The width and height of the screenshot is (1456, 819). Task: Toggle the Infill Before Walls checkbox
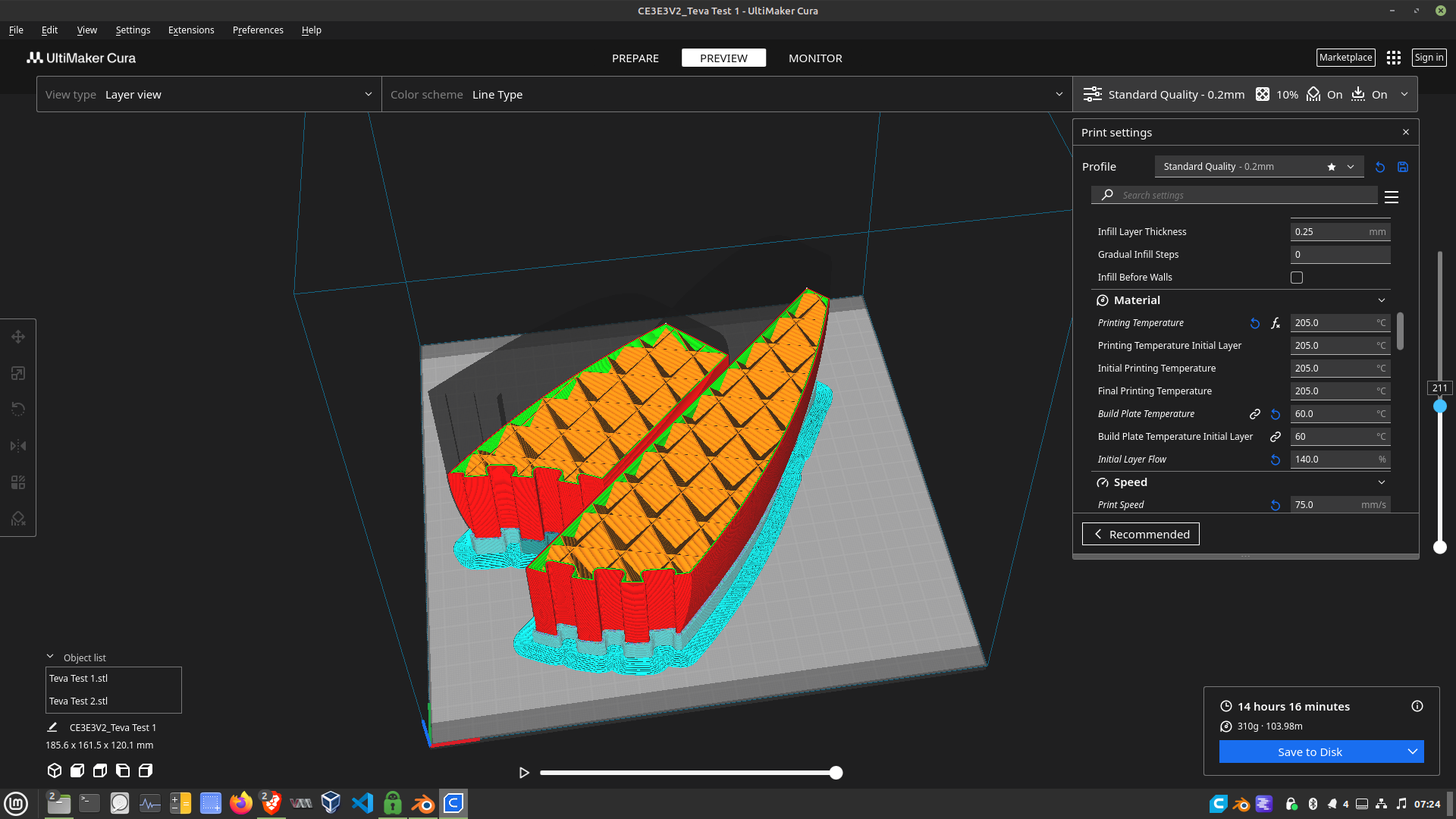point(1297,278)
